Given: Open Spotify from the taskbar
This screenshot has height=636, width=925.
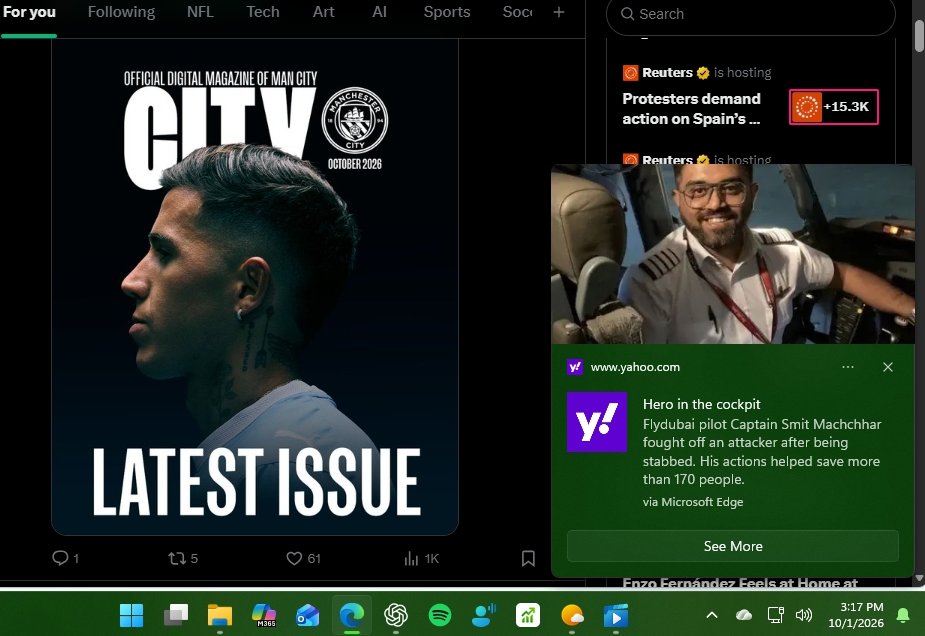Looking at the screenshot, I should (439, 615).
